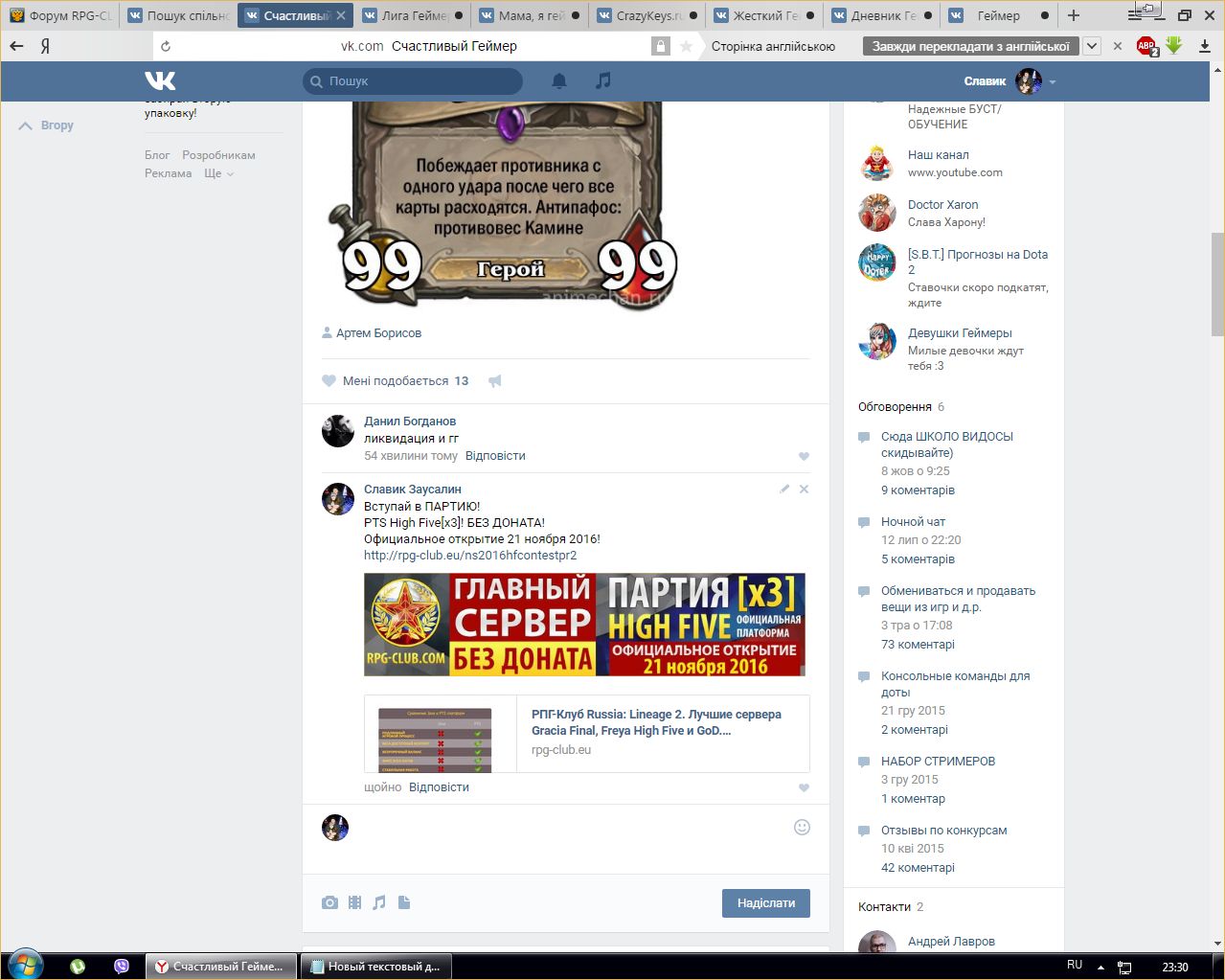Bookmark page with star icon in address bar
The image size is (1225, 980).
(686, 46)
